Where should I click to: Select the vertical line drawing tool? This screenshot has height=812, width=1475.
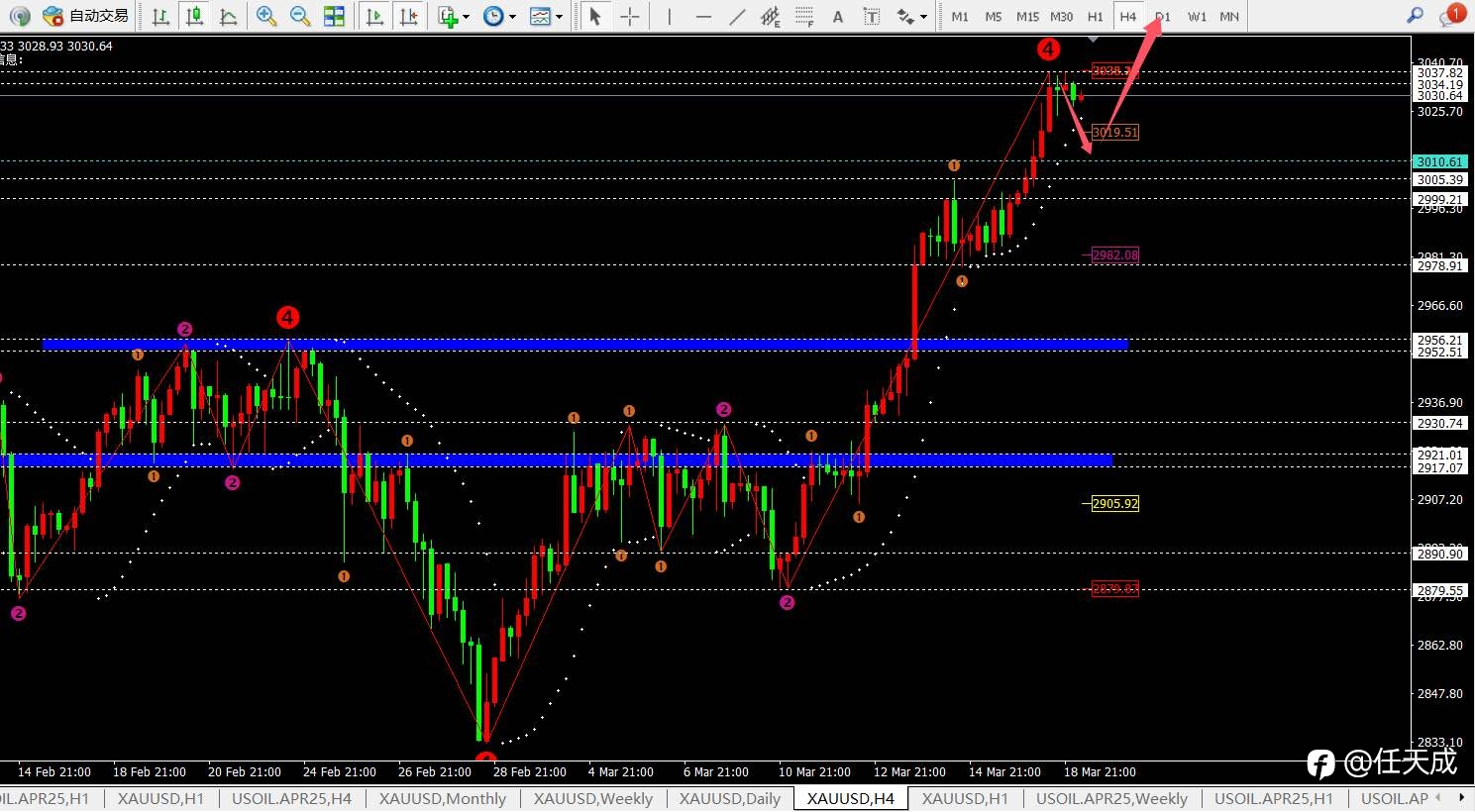670,16
